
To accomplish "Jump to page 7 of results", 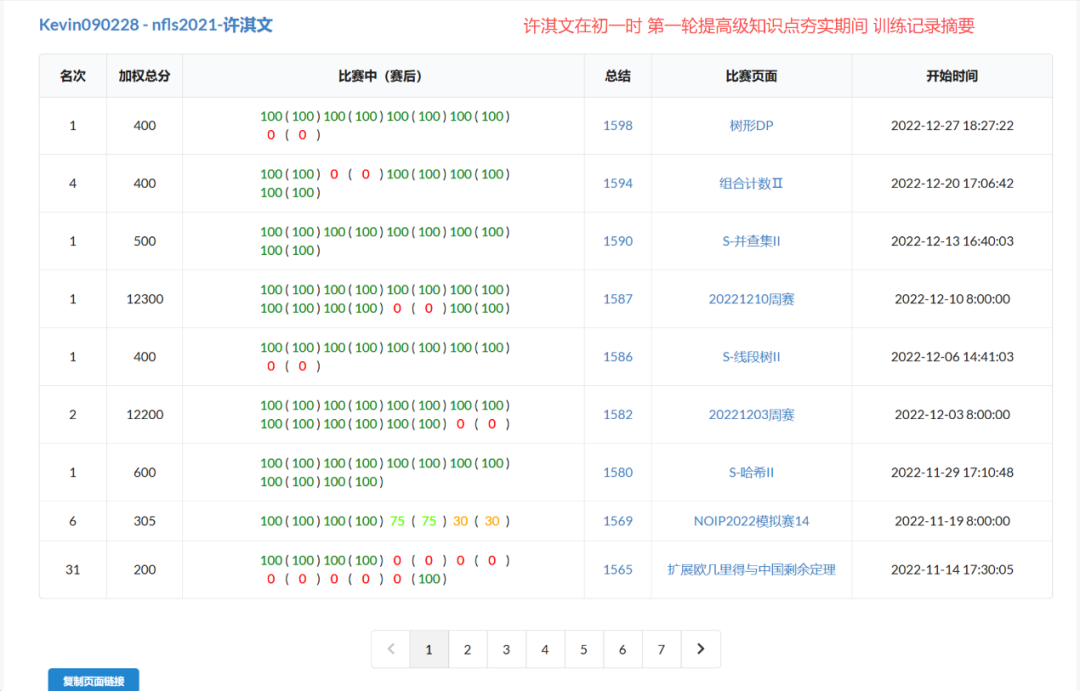I will pos(661,649).
